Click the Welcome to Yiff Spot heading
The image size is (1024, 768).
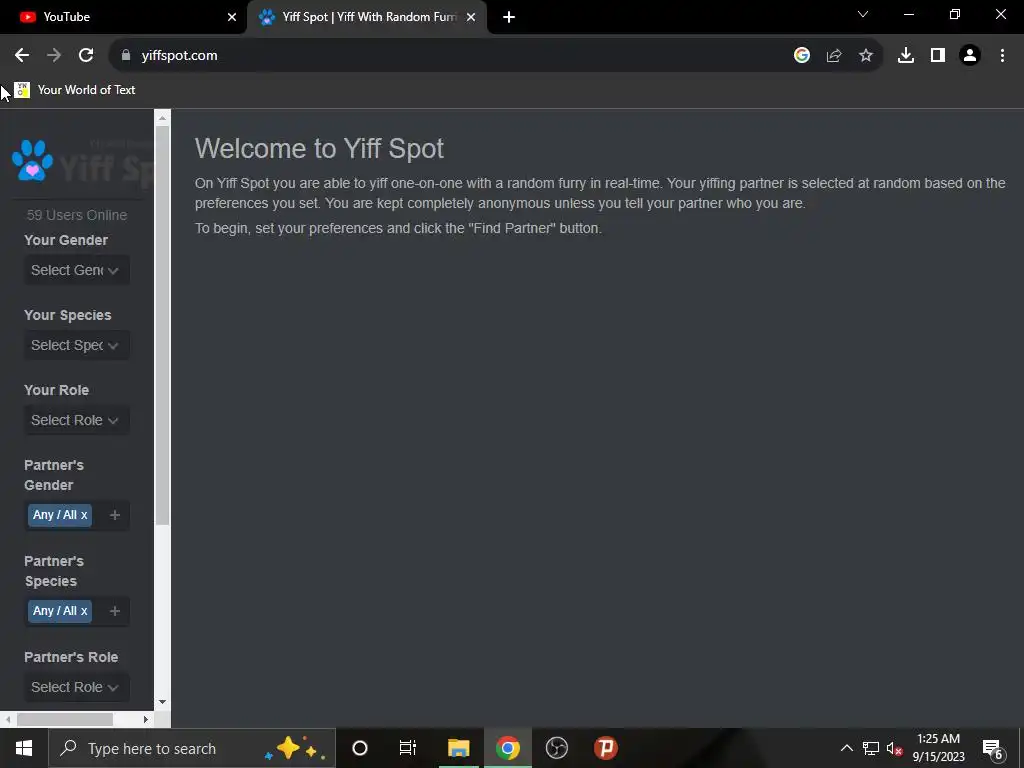click(x=319, y=148)
